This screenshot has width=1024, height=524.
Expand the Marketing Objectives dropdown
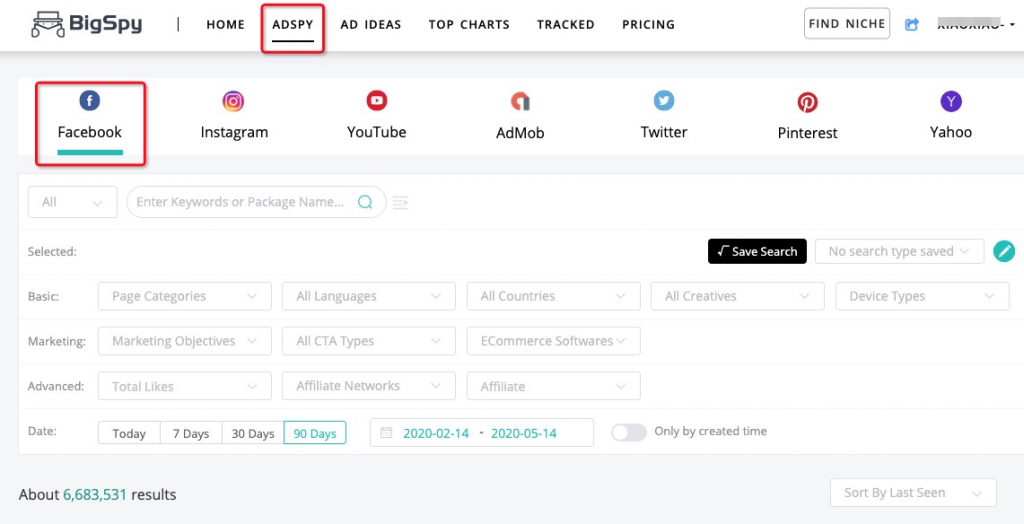(185, 341)
